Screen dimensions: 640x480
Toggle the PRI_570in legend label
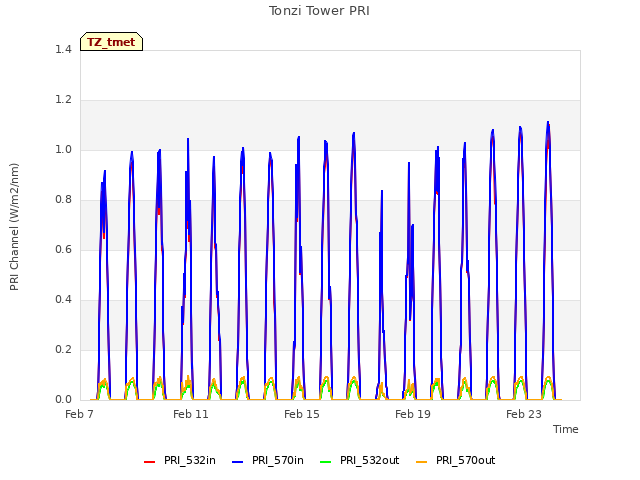[278, 460]
